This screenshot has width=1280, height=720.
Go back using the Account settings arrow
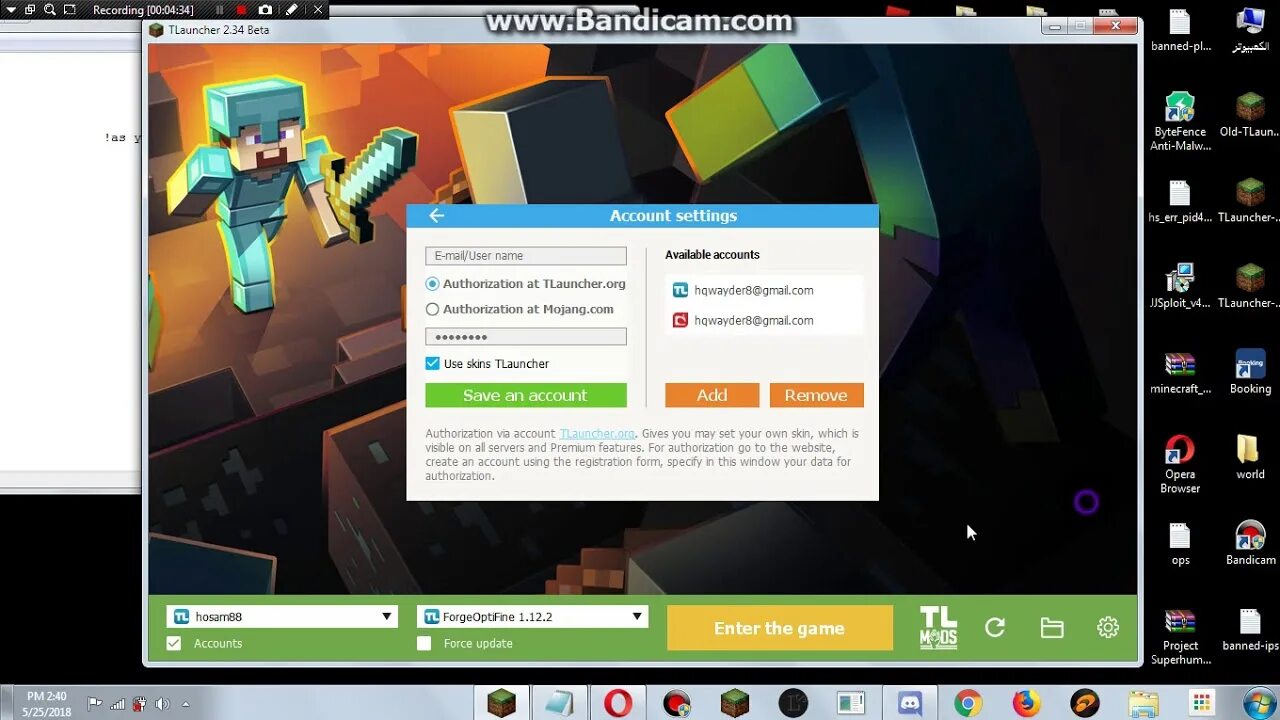[436, 215]
